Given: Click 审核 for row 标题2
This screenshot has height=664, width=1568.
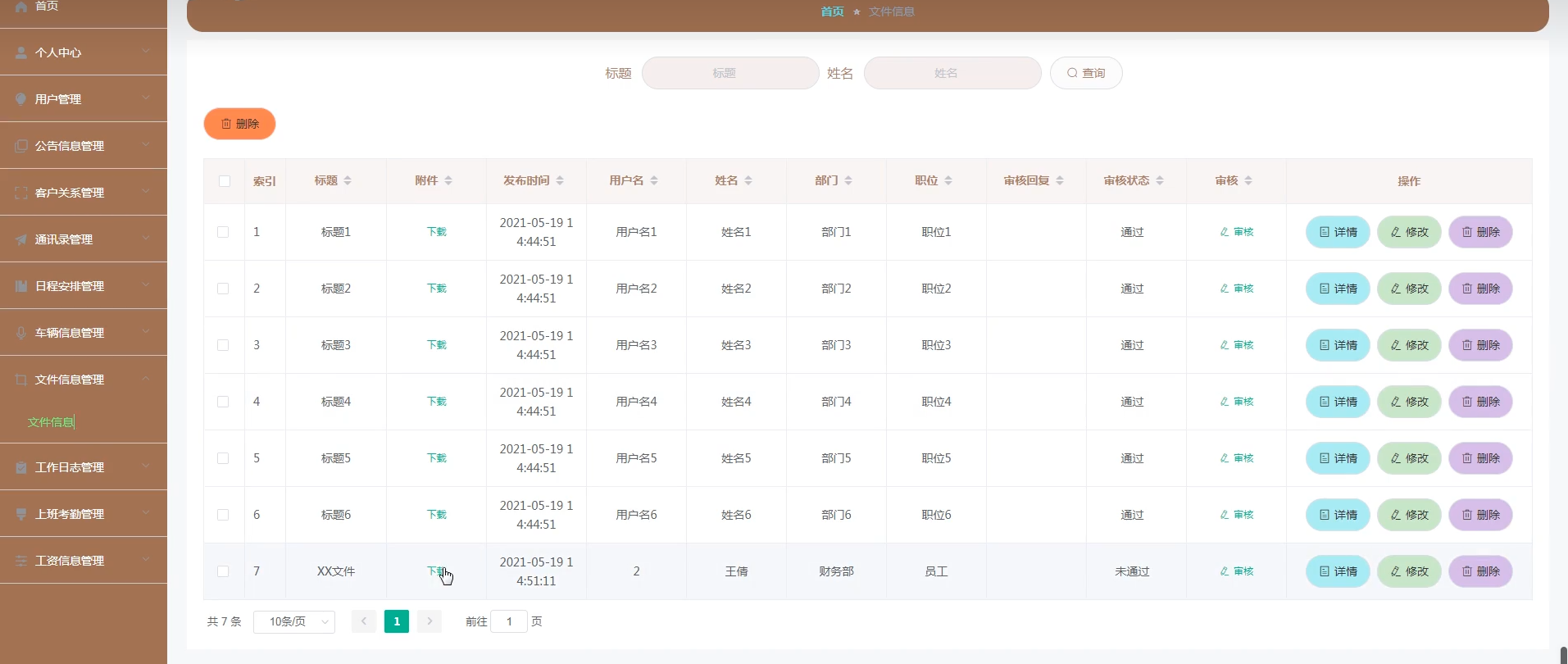Looking at the screenshot, I should [1237, 289].
